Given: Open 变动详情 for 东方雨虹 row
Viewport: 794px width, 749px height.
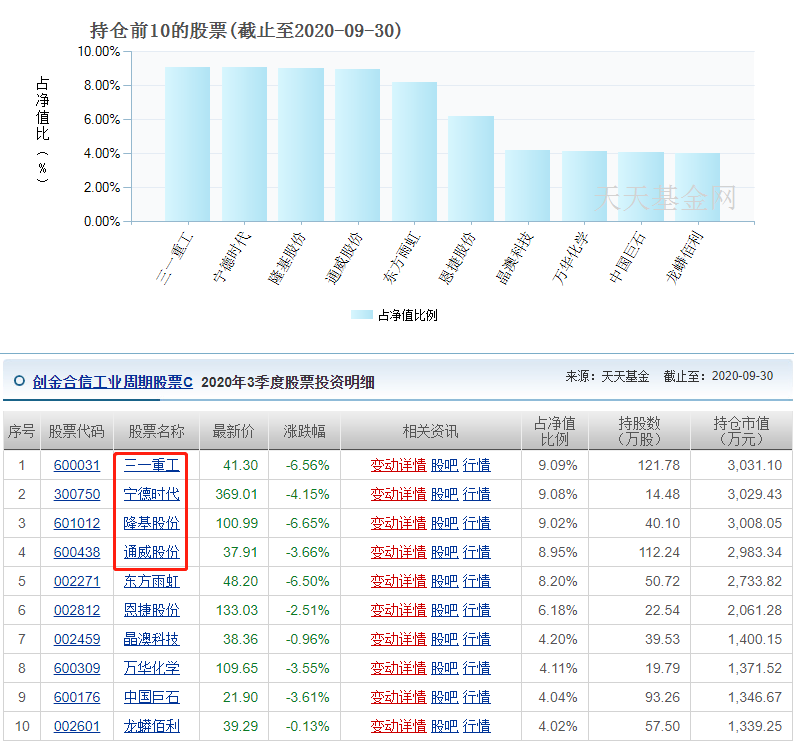Looking at the screenshot, I should coord(399,581).
